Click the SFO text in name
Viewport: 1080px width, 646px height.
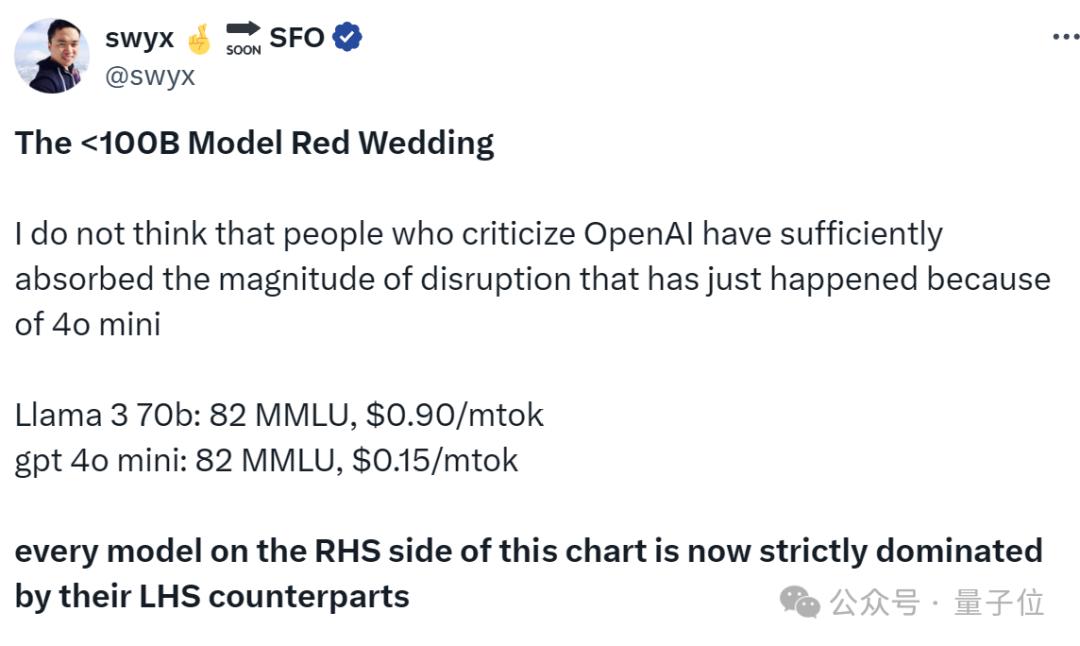coord(296,38)
